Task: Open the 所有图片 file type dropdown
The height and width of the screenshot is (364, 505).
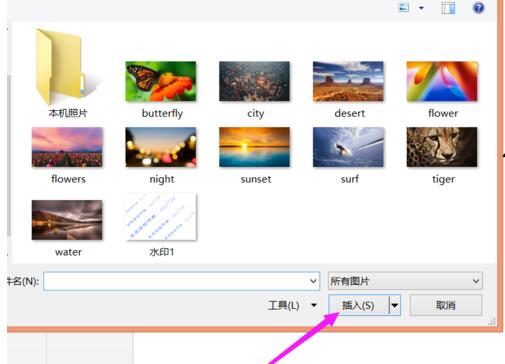Action: coord(405,281)
